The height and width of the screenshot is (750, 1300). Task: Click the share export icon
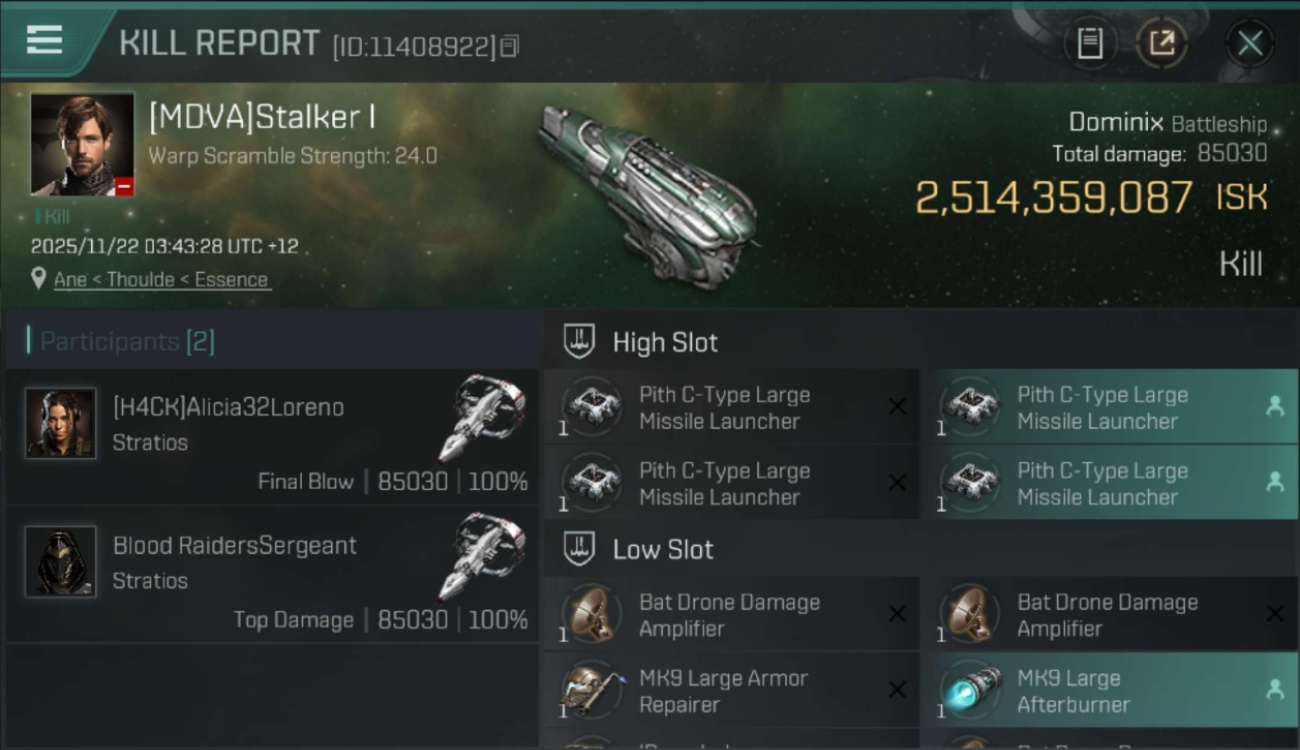[x=1161, y=43]
